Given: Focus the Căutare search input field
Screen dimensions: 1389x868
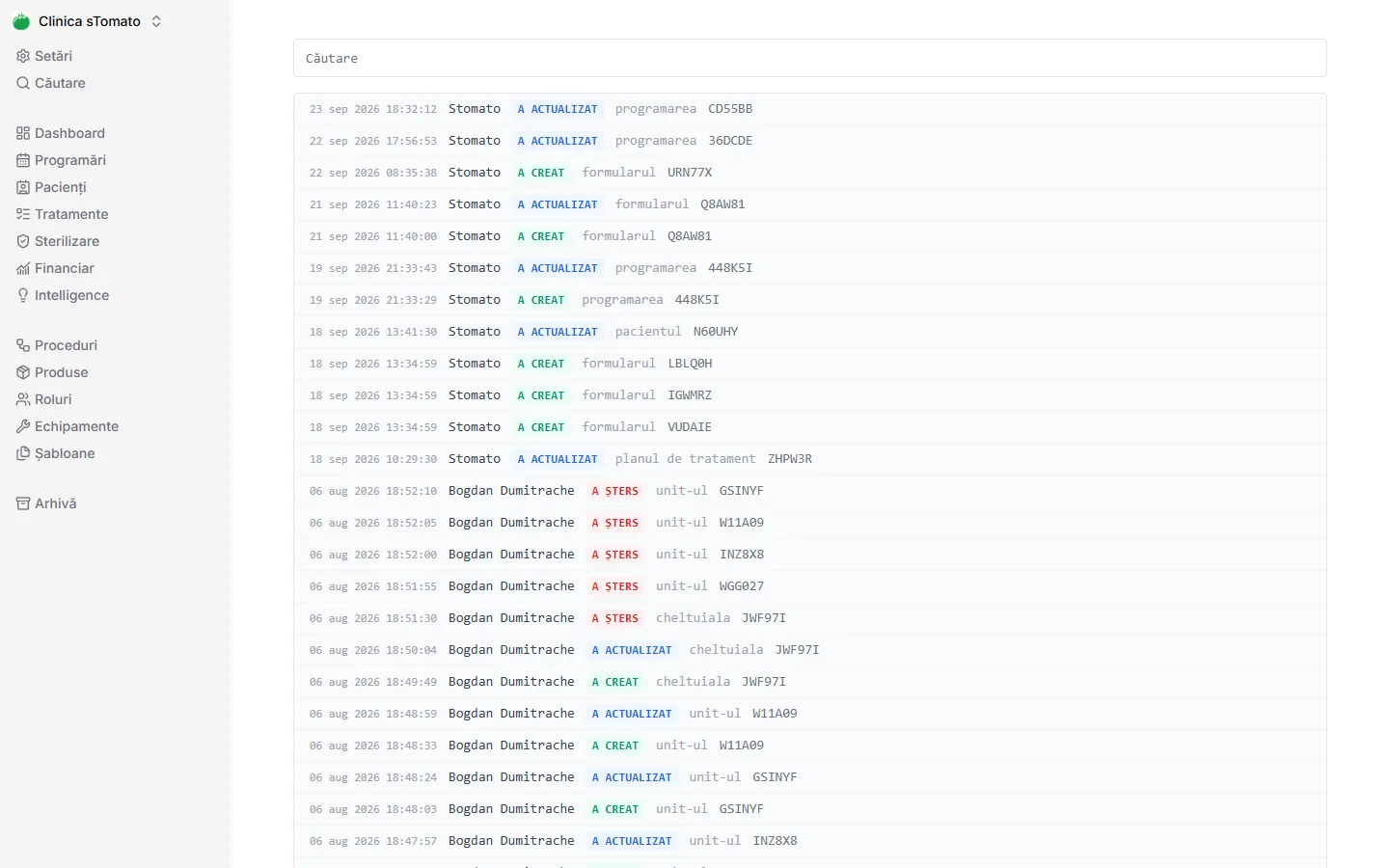Looking at the screenshot, I should coord(810,58).
